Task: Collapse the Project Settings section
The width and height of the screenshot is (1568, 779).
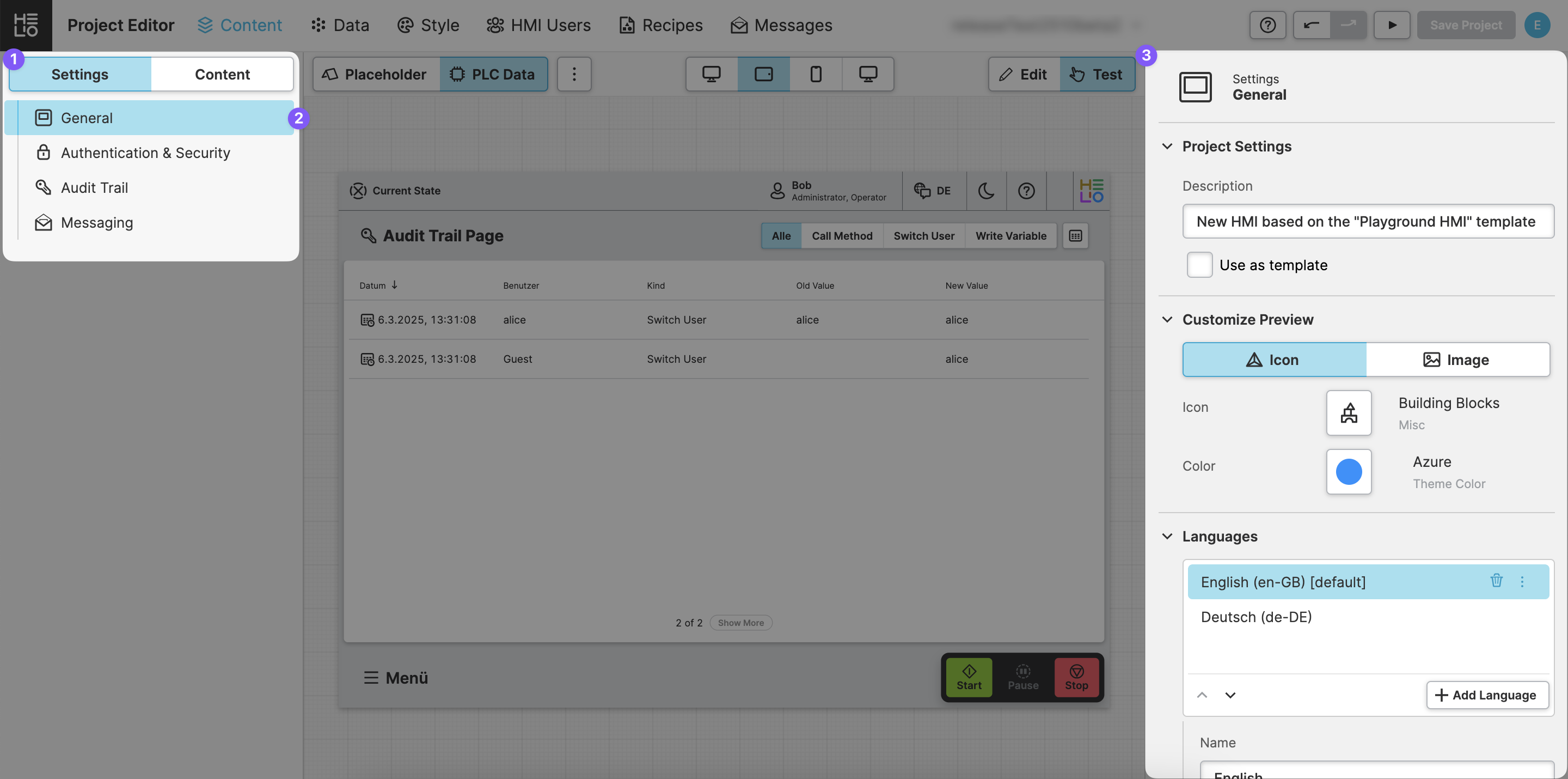Action: pyautogui.click(x=1167, y=146)
